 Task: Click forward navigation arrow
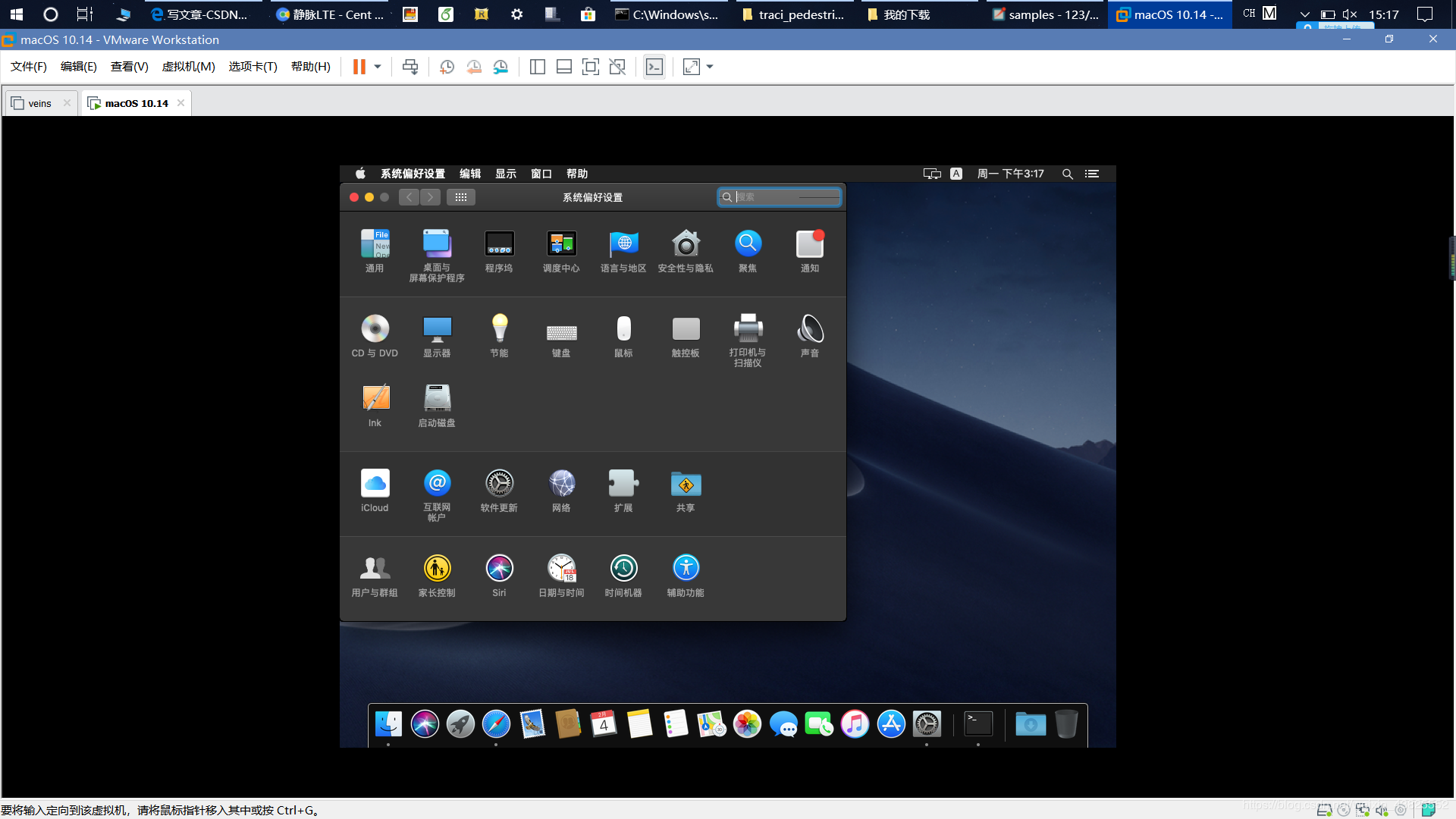pos(429,197)
